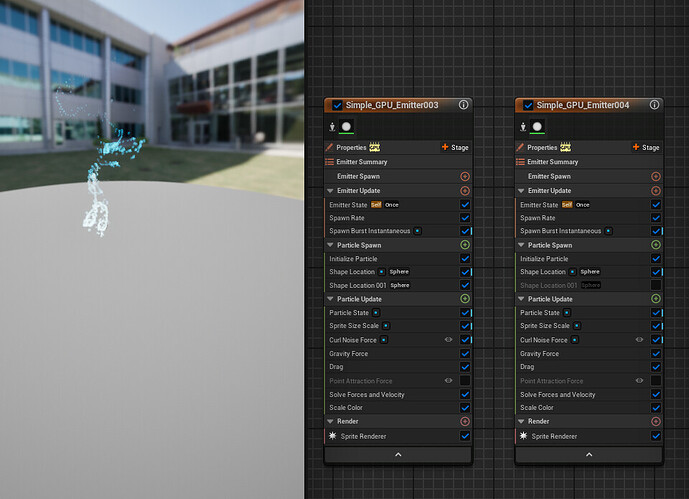
Task: Collapse Particle Spawn section in Emitter003
Action: click(330, 245)
